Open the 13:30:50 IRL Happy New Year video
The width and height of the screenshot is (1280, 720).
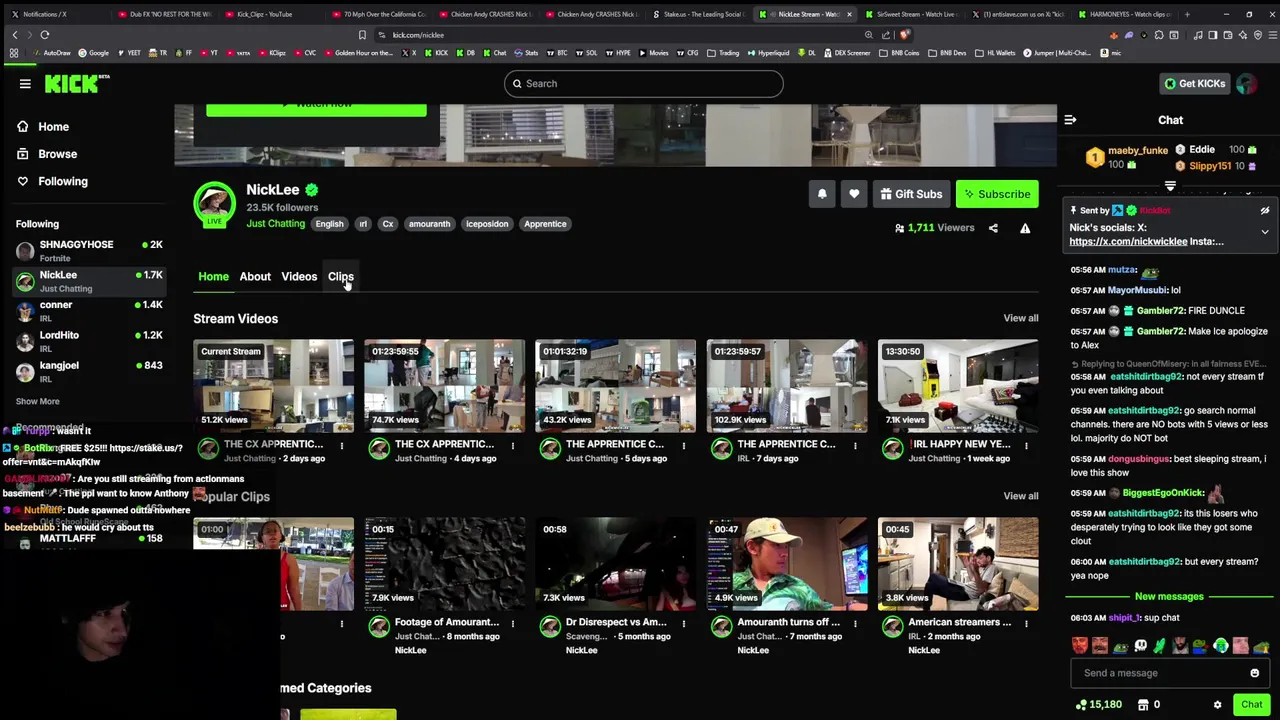pyautogui.click(x=958, y=386)
